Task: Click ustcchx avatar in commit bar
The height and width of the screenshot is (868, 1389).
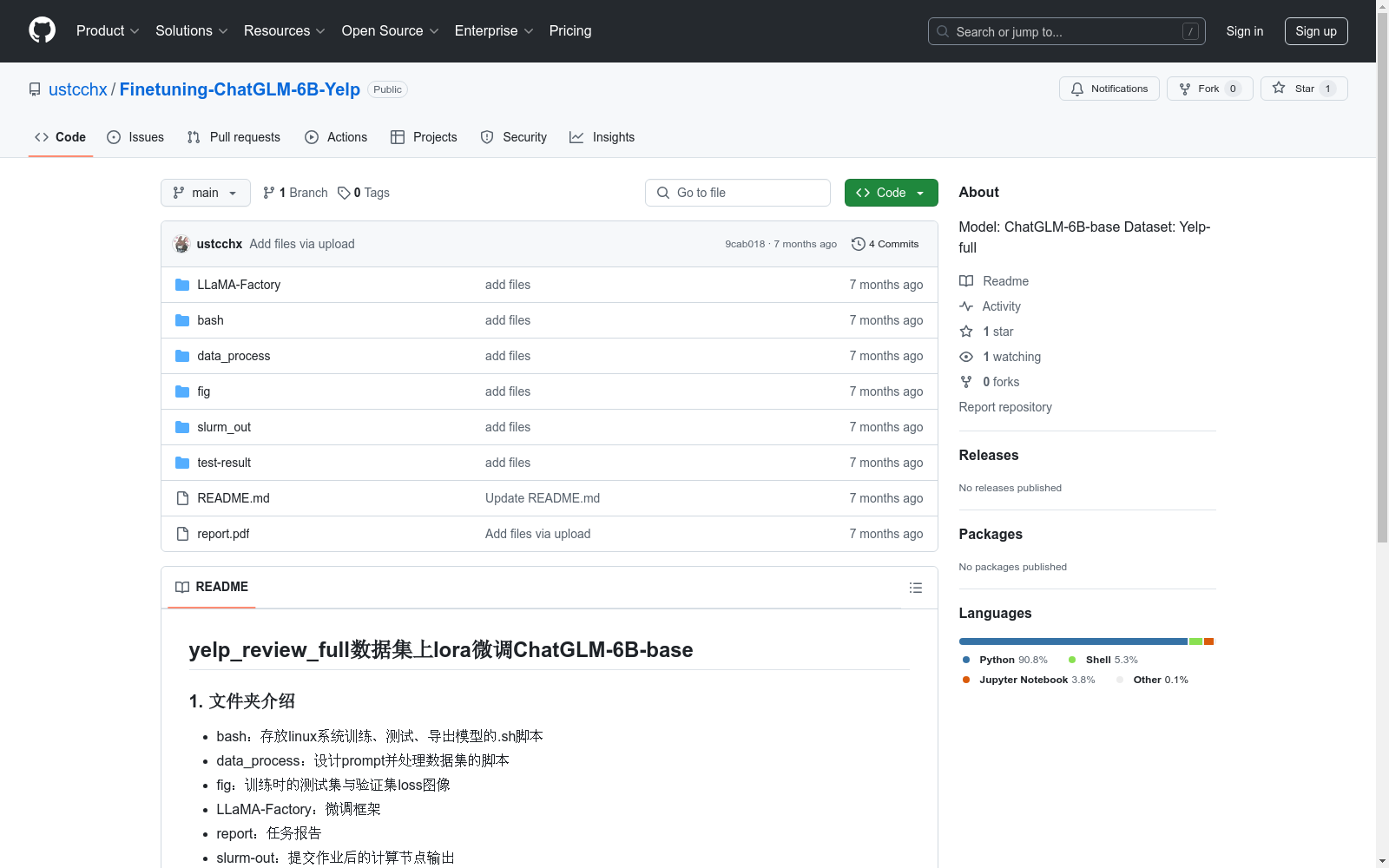Action: pos(181,244)
